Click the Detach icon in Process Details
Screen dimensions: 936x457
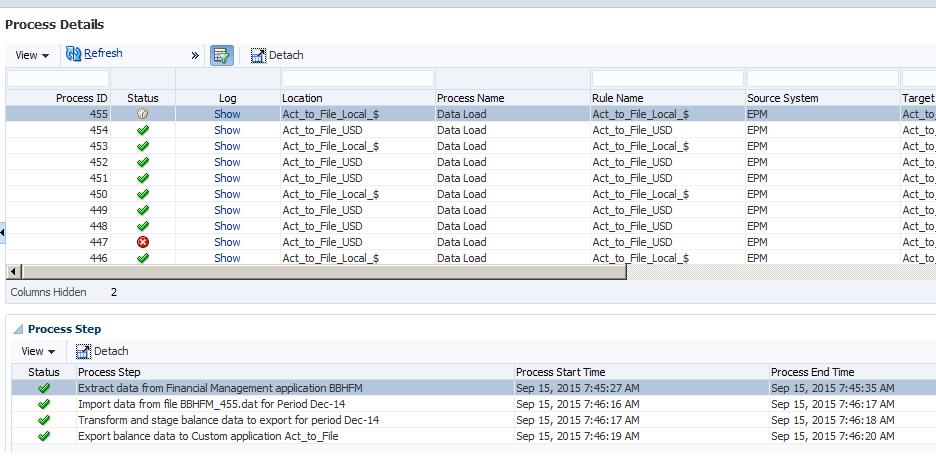click(259, 56)
